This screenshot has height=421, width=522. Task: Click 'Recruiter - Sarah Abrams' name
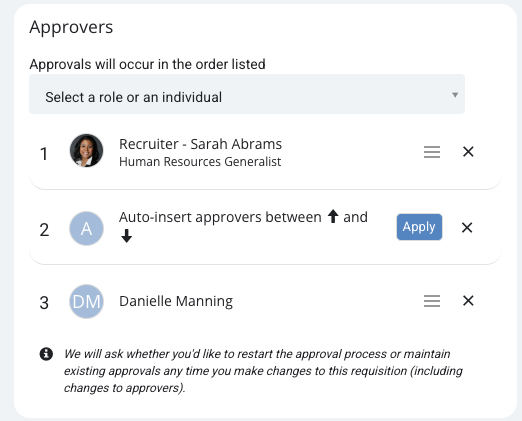(x=200, y=144)
